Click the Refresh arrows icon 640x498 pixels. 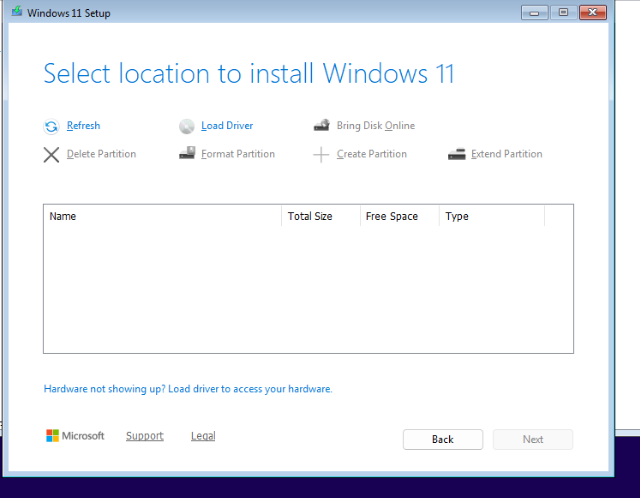51,126
